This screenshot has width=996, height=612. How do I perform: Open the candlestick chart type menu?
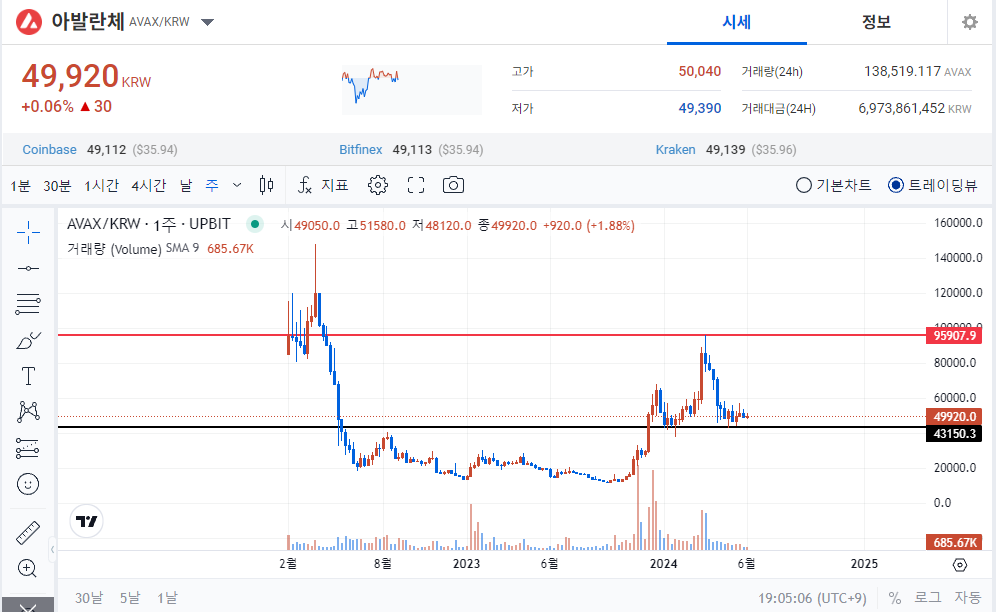click(x=267, y=185)
